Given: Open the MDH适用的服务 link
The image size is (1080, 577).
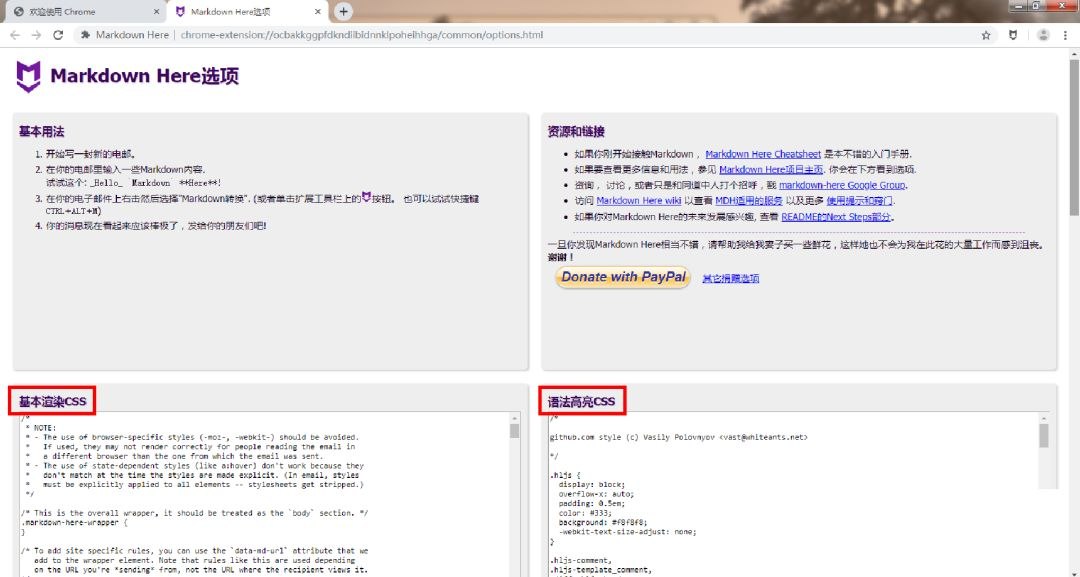Looking at the screenshot, I should (x=749, y=201).
